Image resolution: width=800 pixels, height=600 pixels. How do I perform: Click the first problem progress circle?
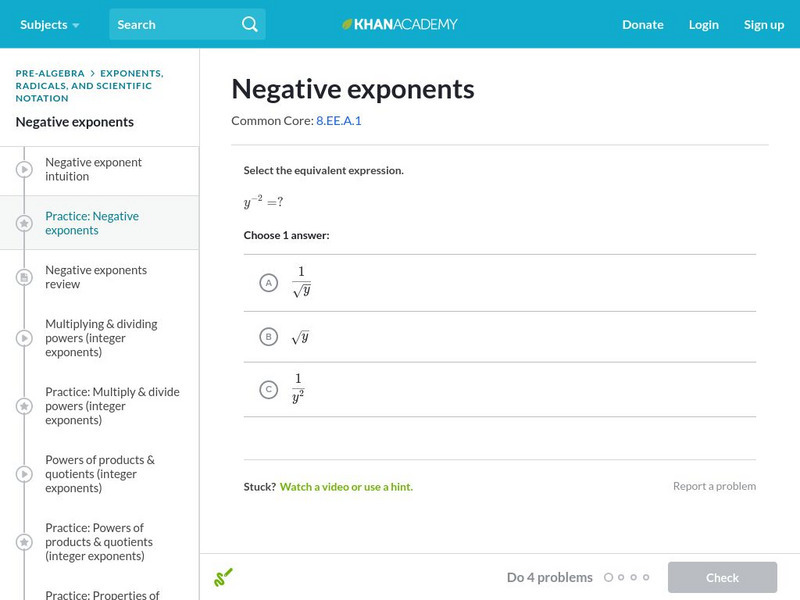(x=608, y=577)
